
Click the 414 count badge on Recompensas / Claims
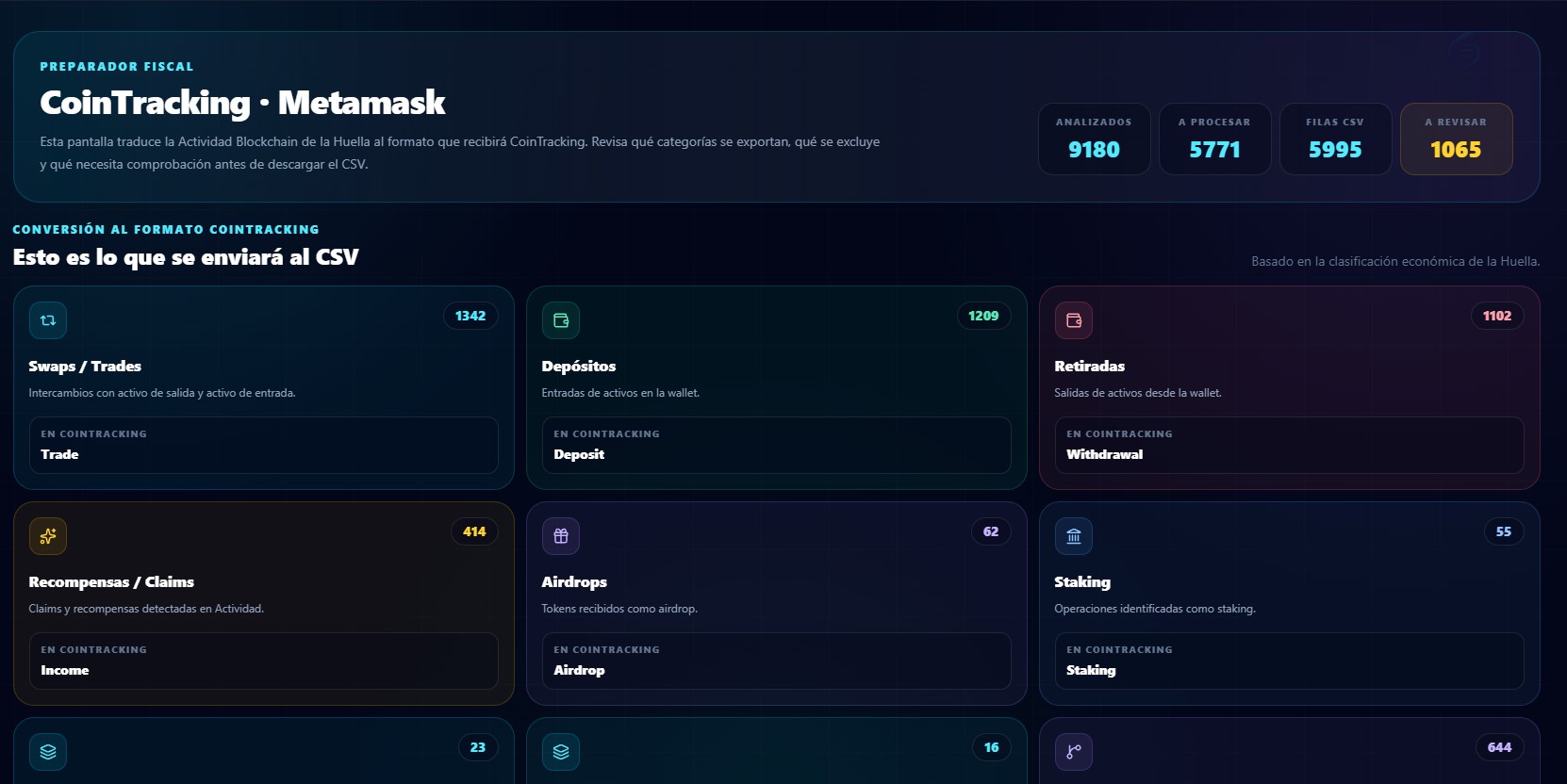[474, 531]
